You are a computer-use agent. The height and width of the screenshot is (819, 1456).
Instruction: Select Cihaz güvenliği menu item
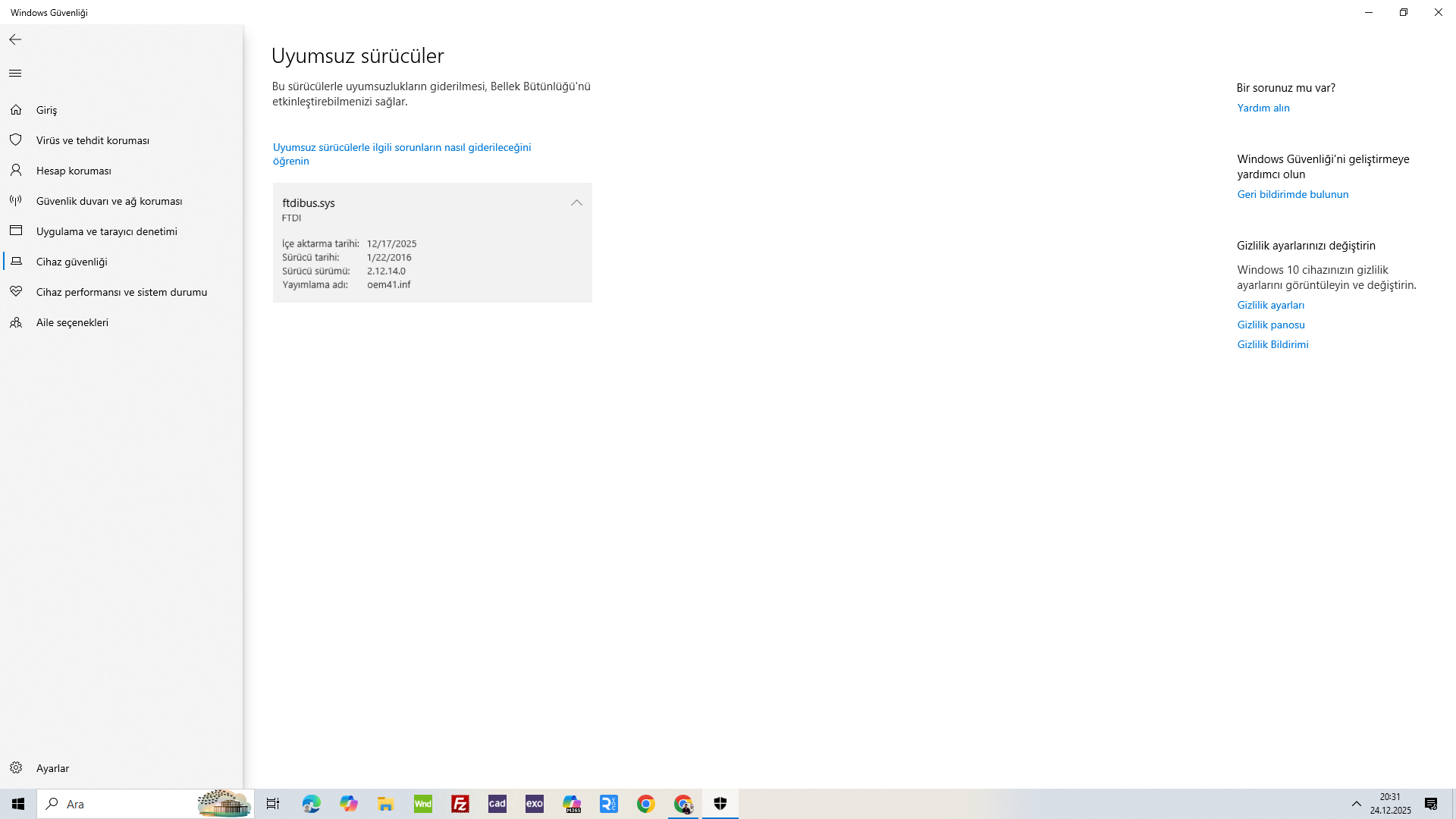point(71,262)
